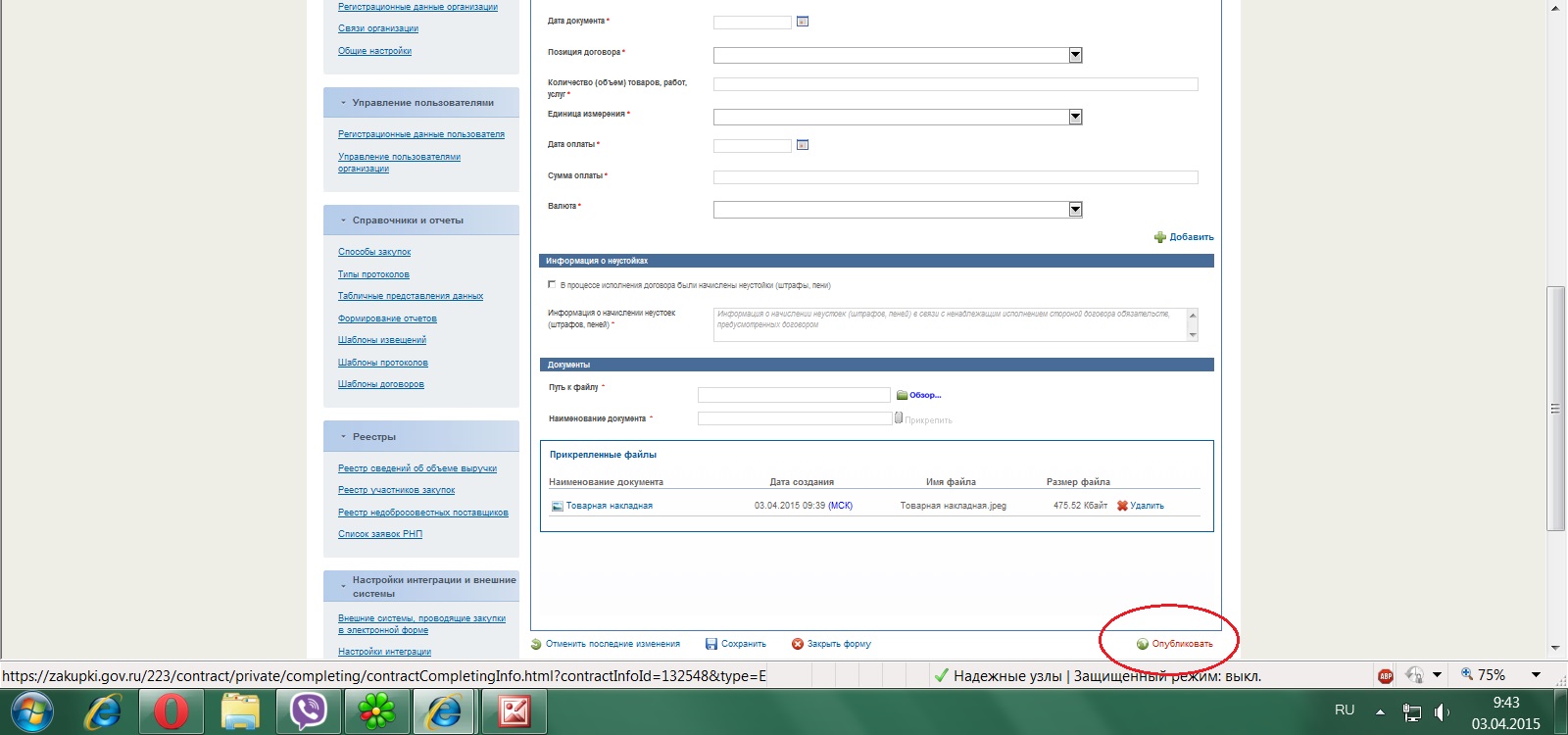Expand the Позиция договора dropdown
This screenshot has width=1568, height=735.
[1075, 55]
